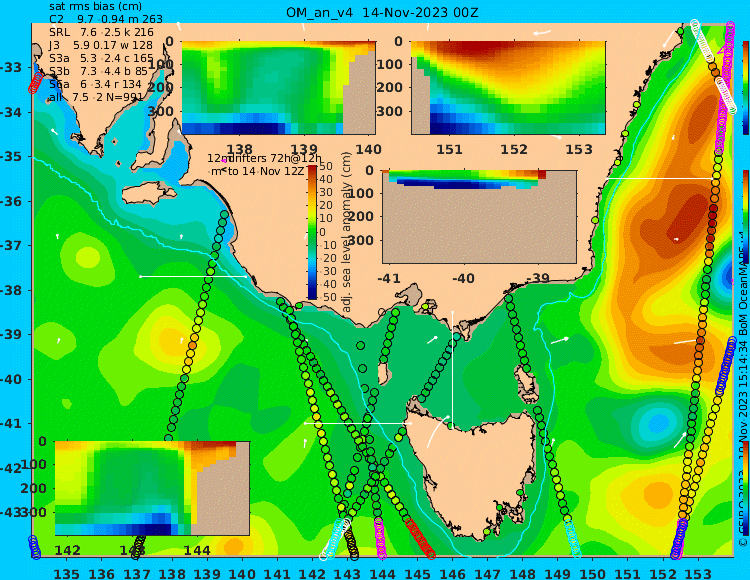Click the sea level anomaly color bar

coord(312,232)
